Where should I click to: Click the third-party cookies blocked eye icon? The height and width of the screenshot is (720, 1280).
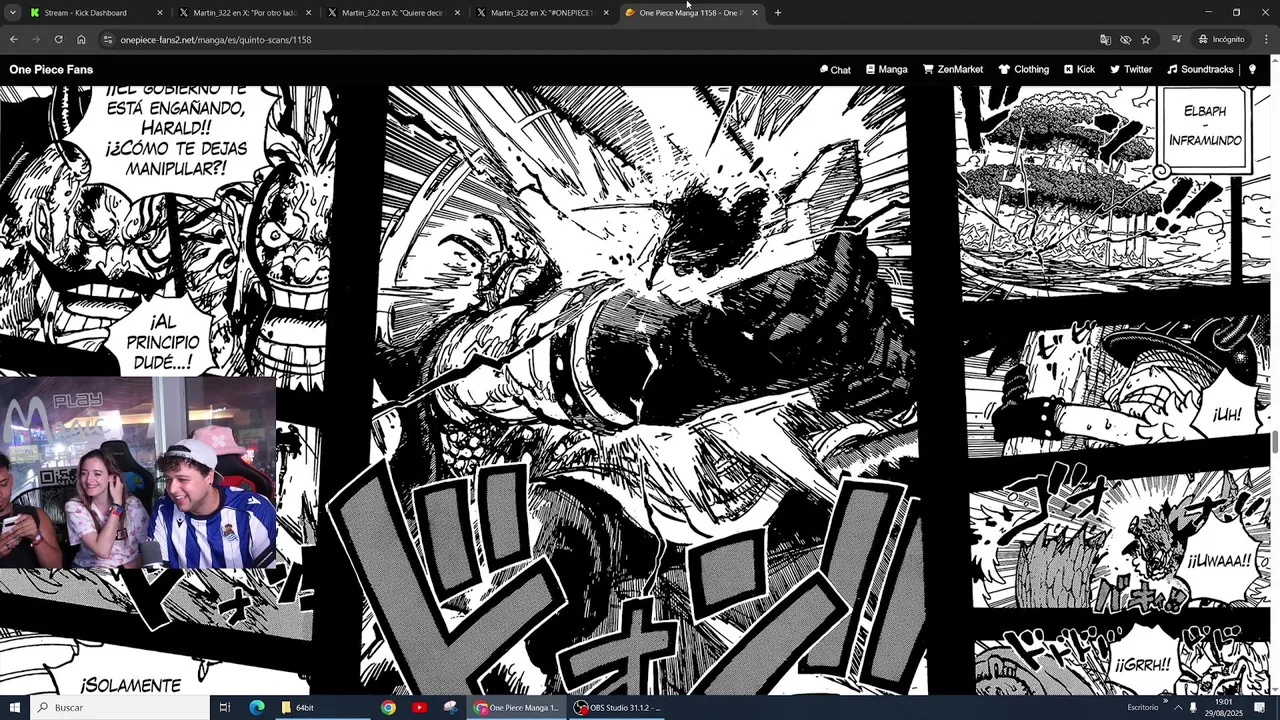point(1125,40)
